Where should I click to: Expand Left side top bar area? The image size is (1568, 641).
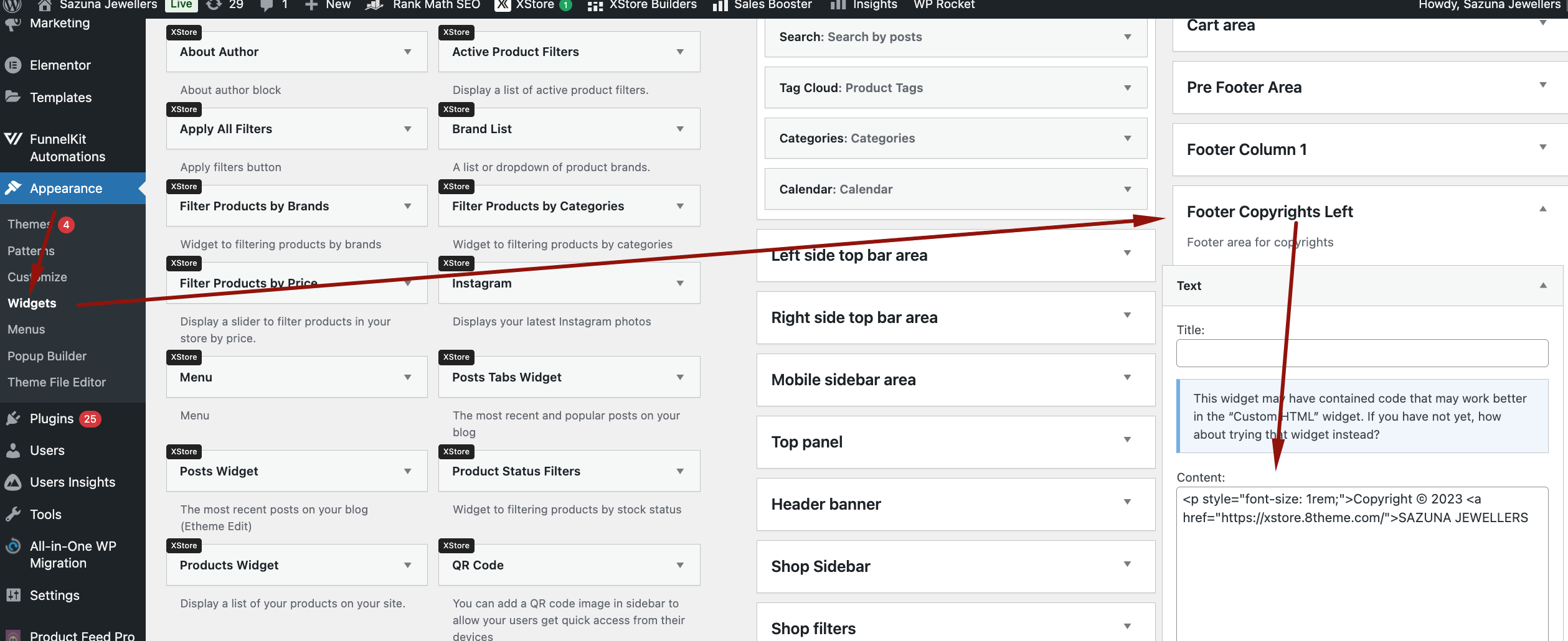click(x=1126, y=253)
